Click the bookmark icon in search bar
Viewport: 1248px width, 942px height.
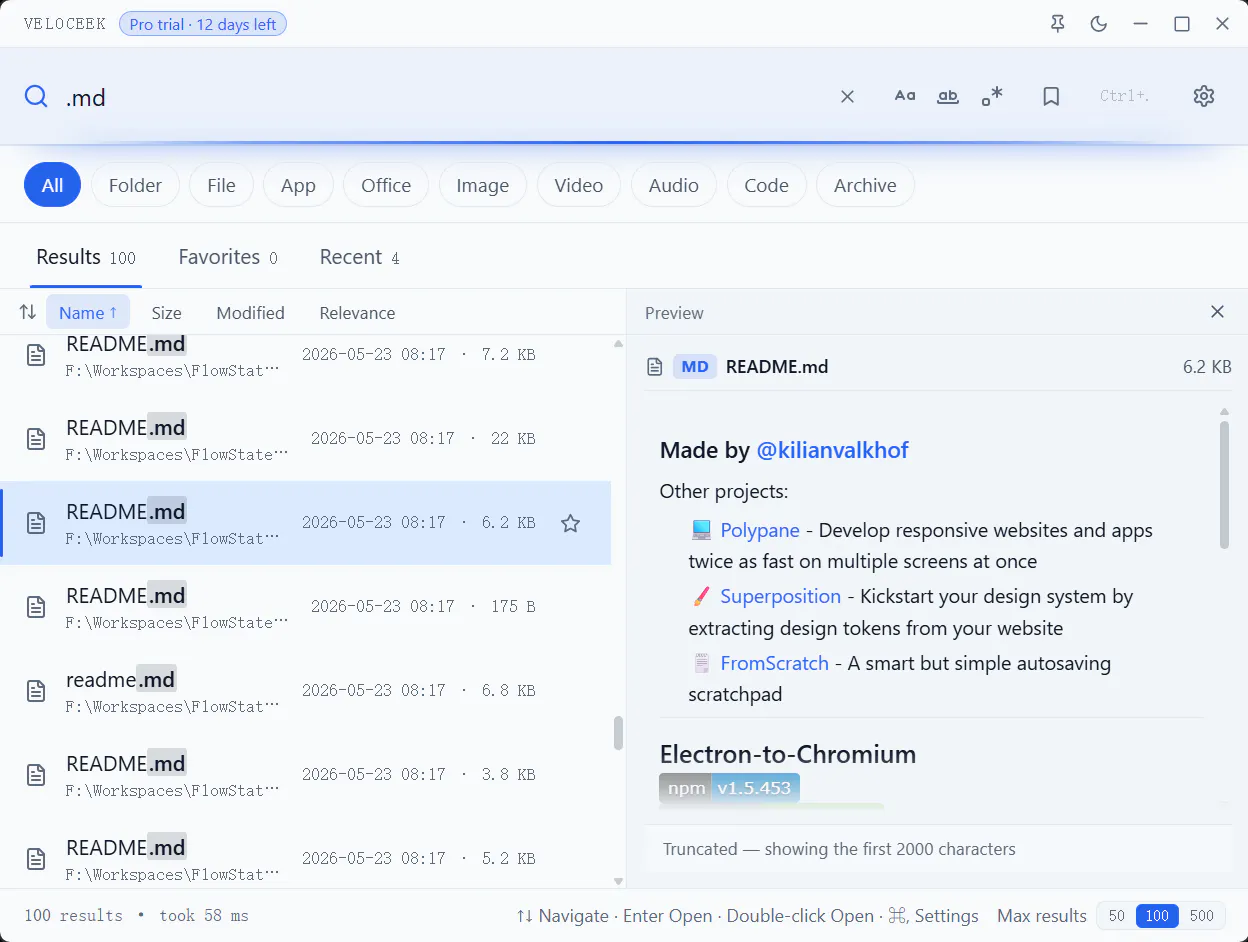coord(1051,96)
